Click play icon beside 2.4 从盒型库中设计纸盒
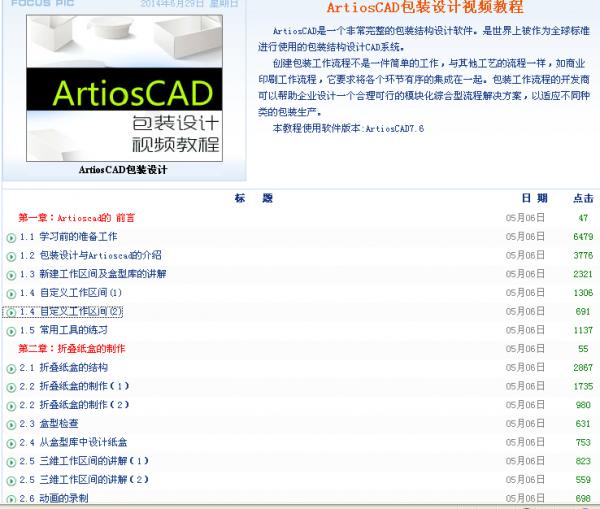The width and height of the screenshot is (600, 509). pyautogui.click(x=11, y=444)
